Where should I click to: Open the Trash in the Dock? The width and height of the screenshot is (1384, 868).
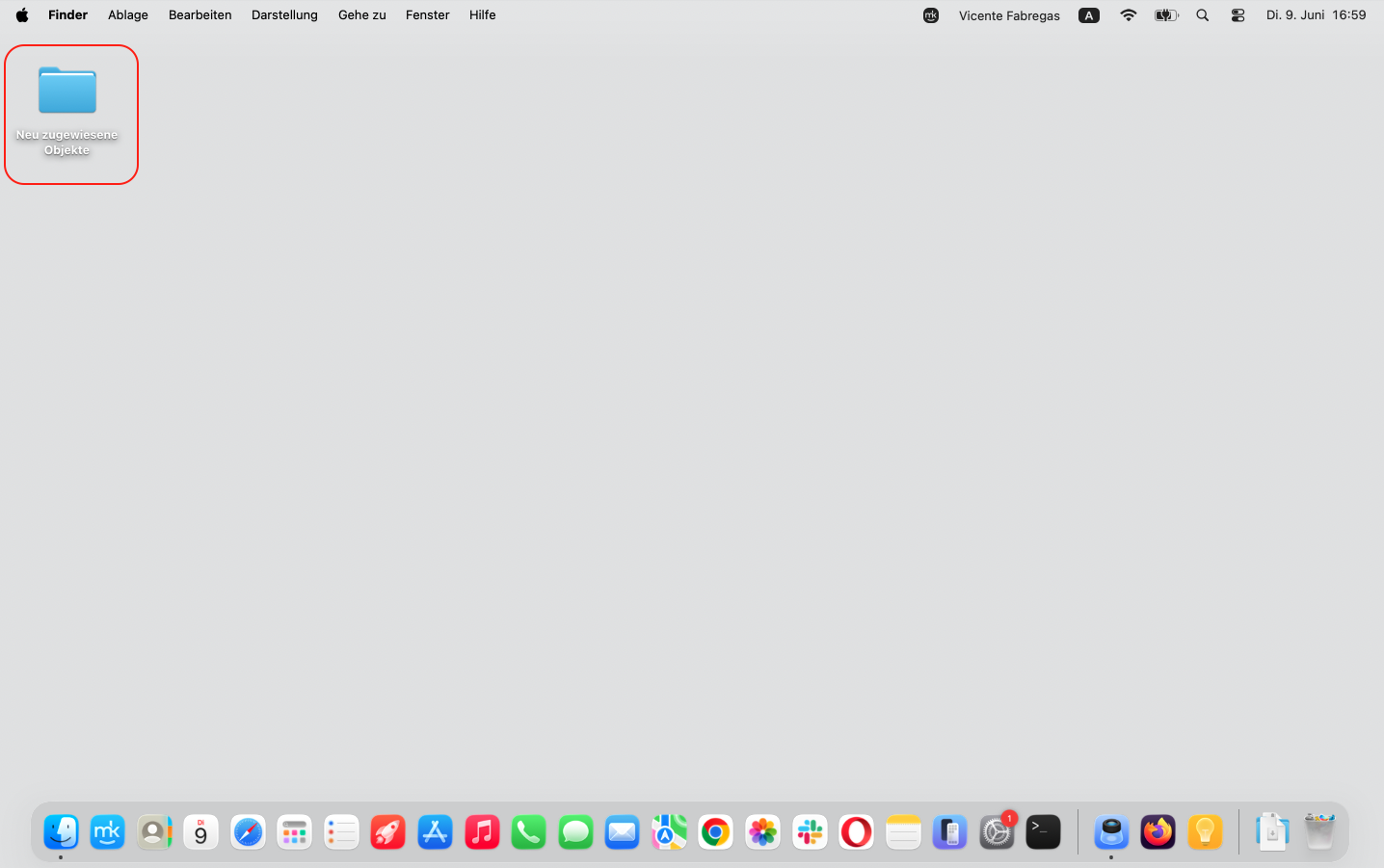(x=1319, y=831)
